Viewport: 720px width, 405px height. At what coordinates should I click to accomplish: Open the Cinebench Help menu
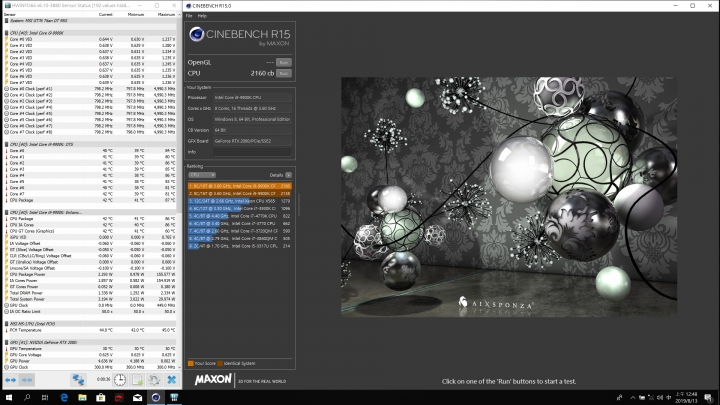coord(202,16)
